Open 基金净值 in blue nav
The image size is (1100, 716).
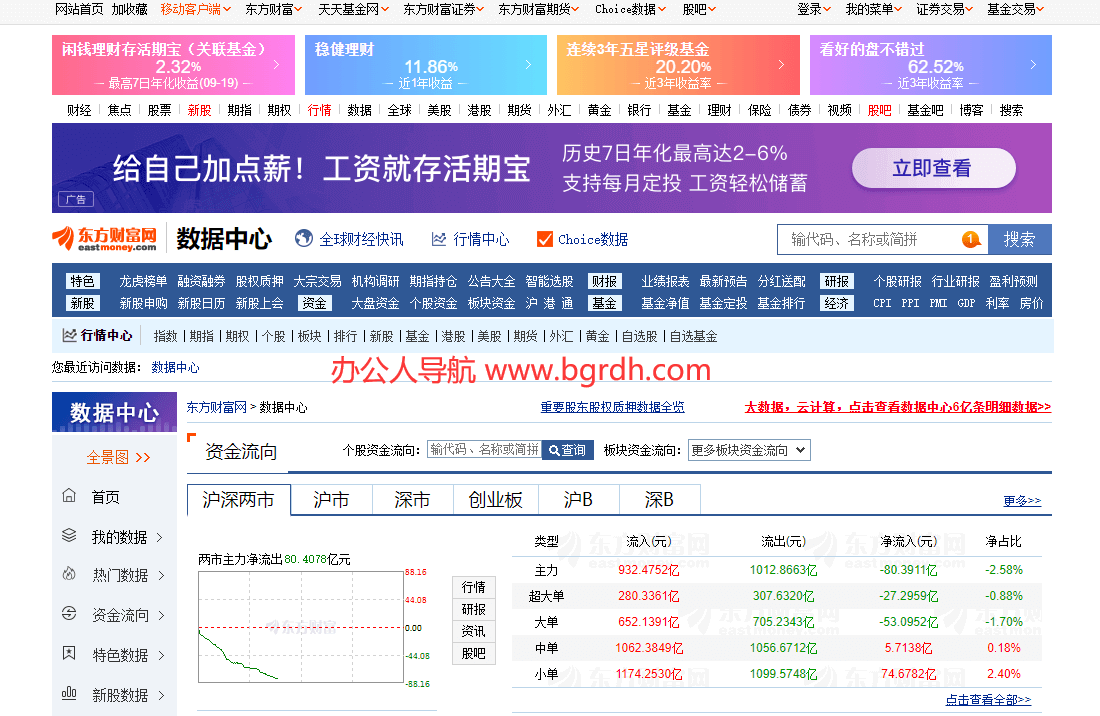[x=665, y=303]
